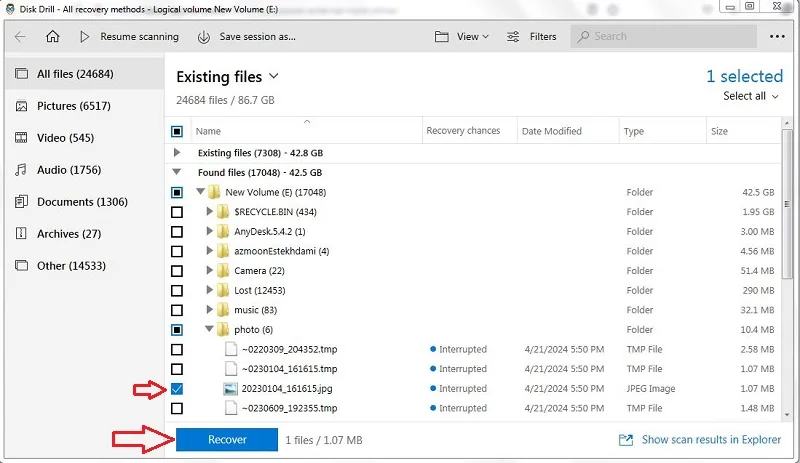Click the Camera folder icon

coord(223,271)
